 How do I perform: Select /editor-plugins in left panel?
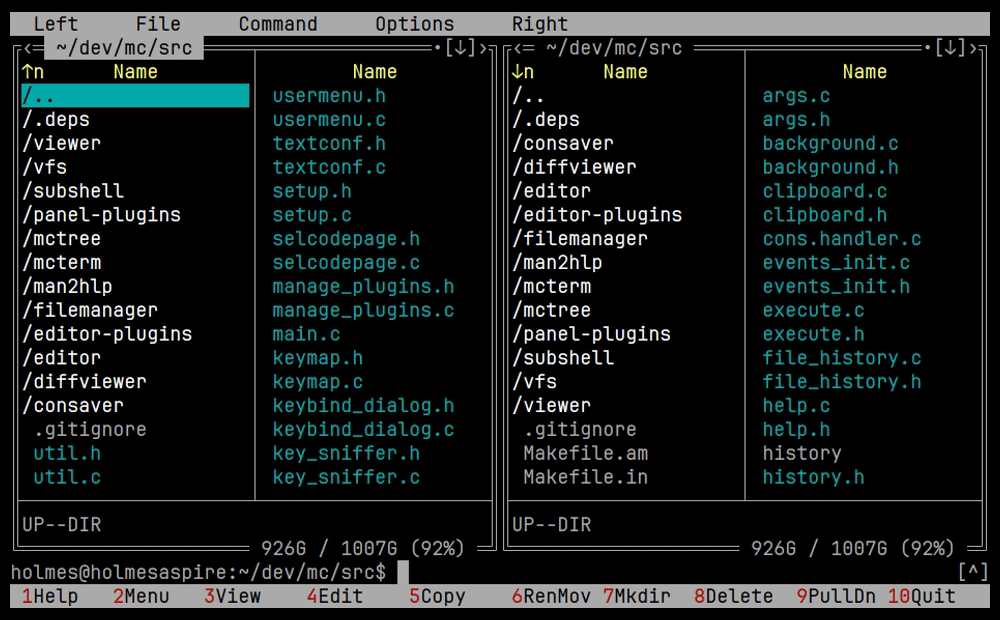click(107, 334)
